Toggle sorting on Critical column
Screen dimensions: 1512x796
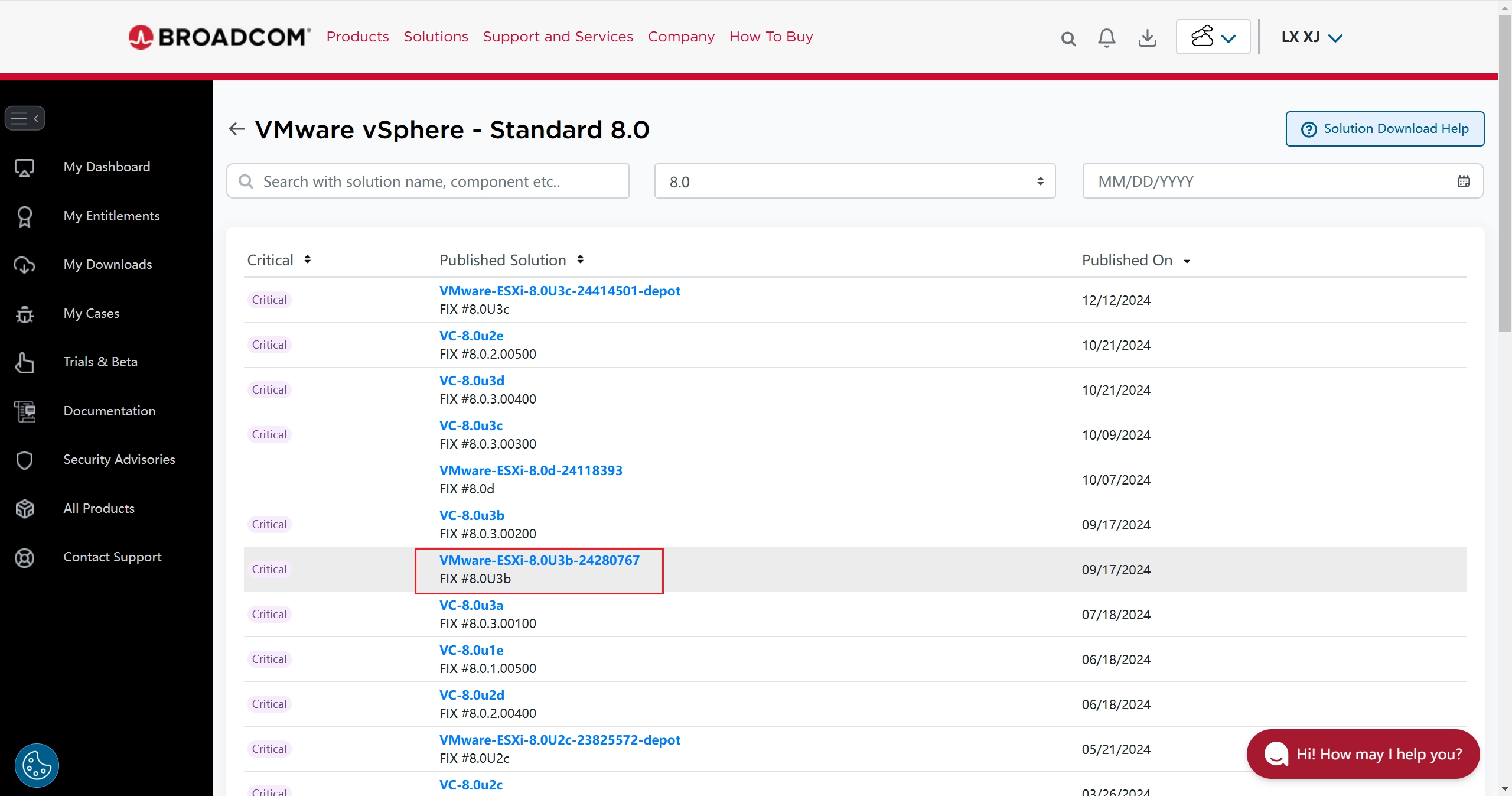point(307,260)
